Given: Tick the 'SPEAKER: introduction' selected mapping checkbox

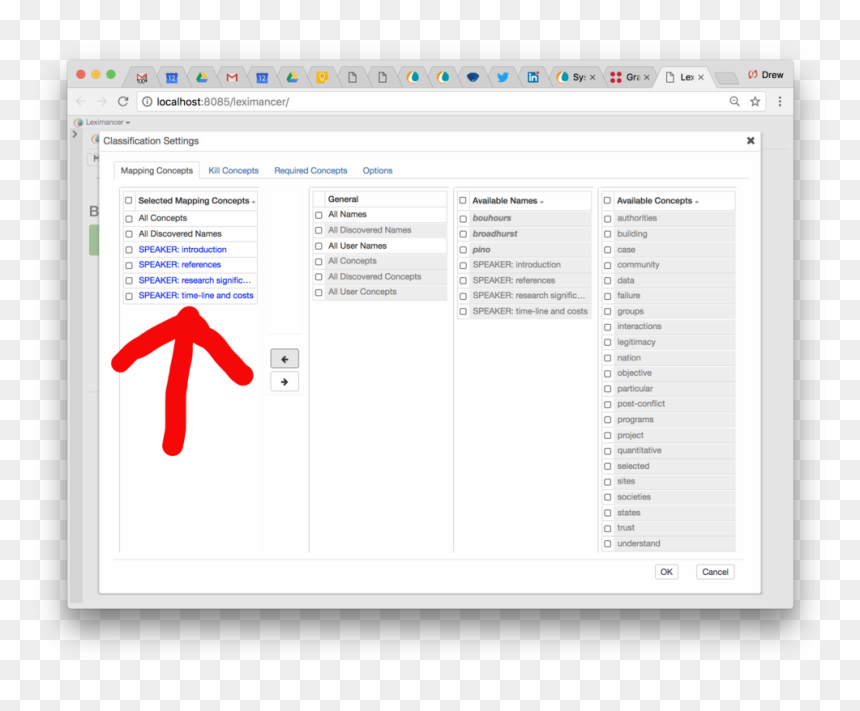Looking at the screenshot, I should click(129, 250).
